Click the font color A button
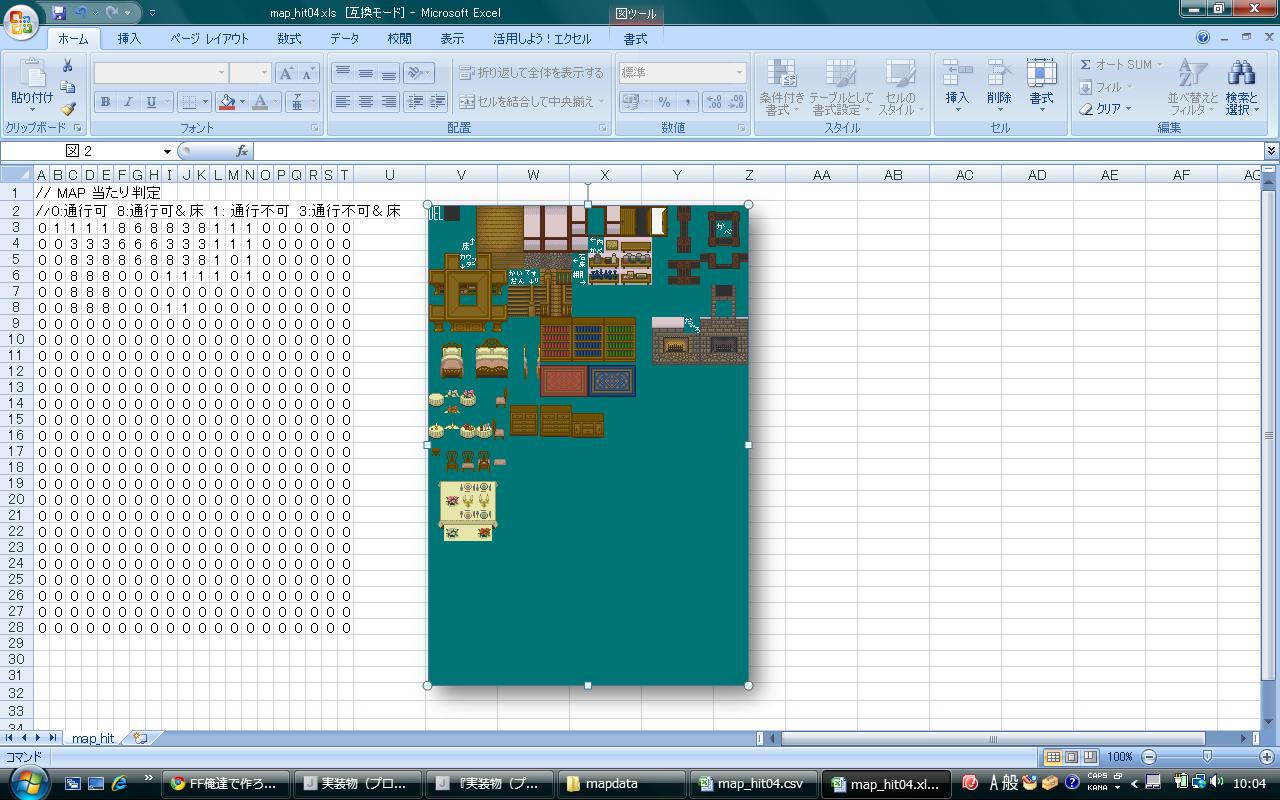Image resolution: width=1280 pixels, height=800 pixels. [x=260, y=102]
